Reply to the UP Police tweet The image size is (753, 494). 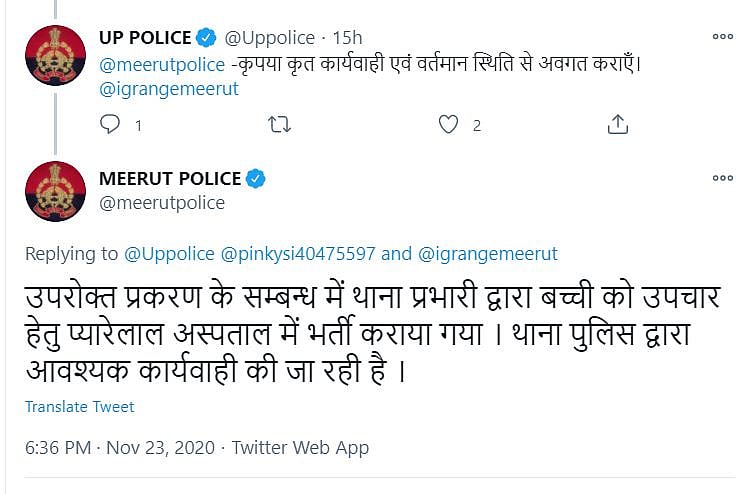click(110, 125)
